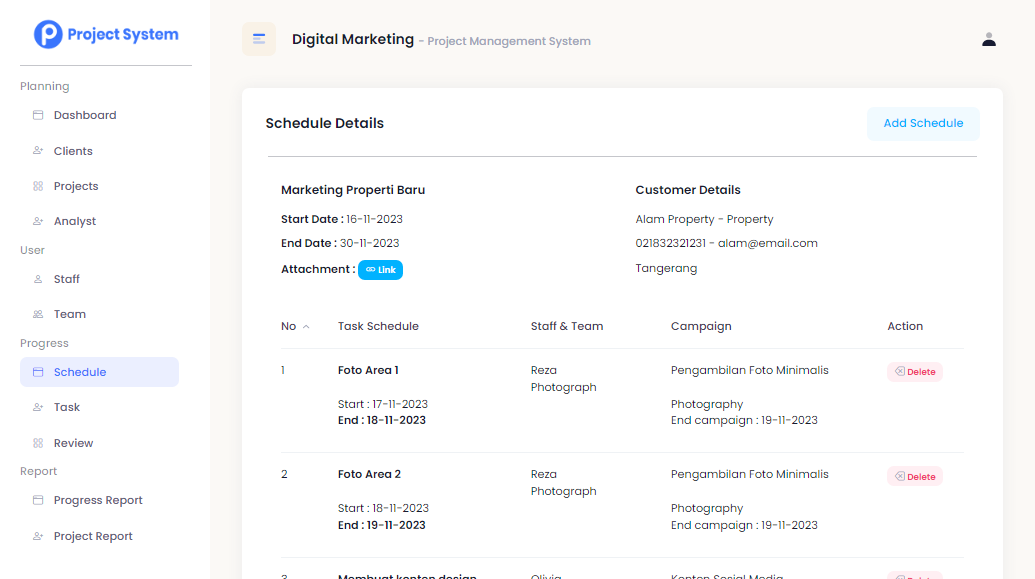Sort by Campaign column header

click(x=701, y=326)
